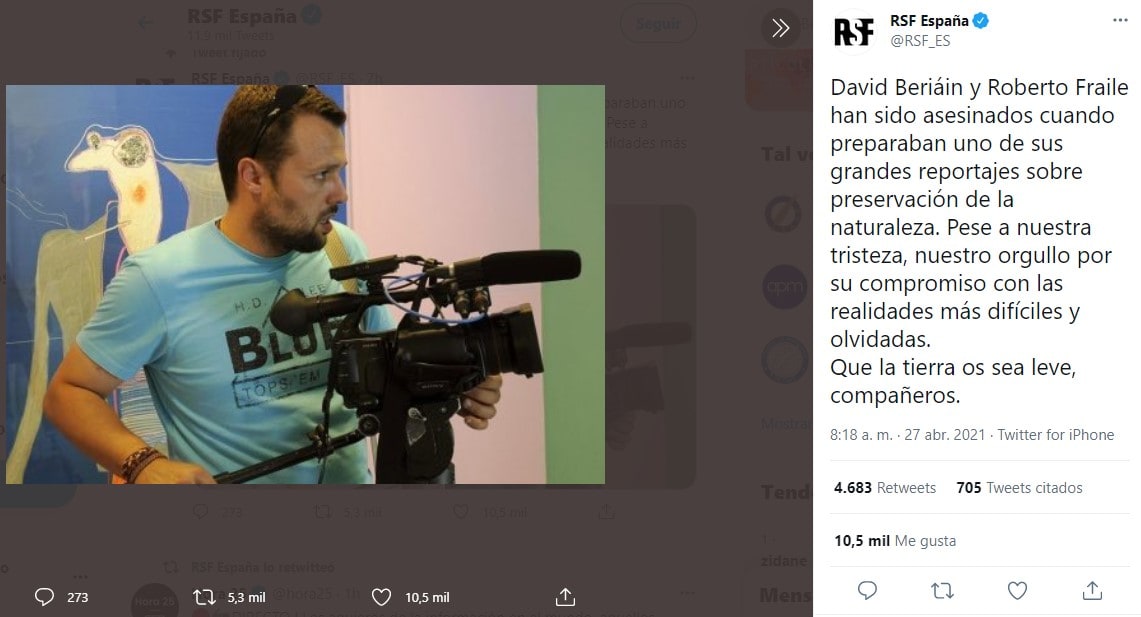Retweet using the side panel retweet icon
The image size is (1141, 617).
[942, 590]
